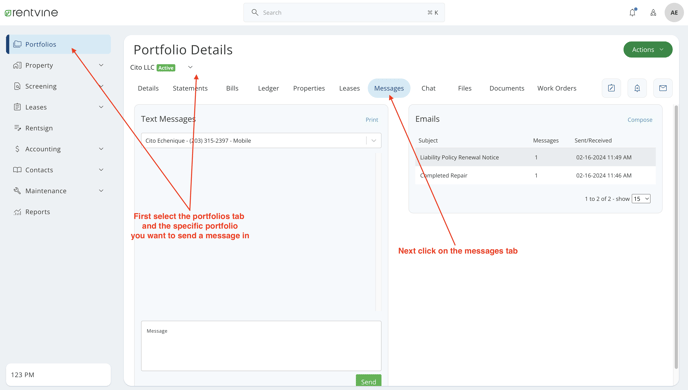Screen dimensions: 688x390
Task: Open the AE account avatar
Action: [x=674, y=13]
